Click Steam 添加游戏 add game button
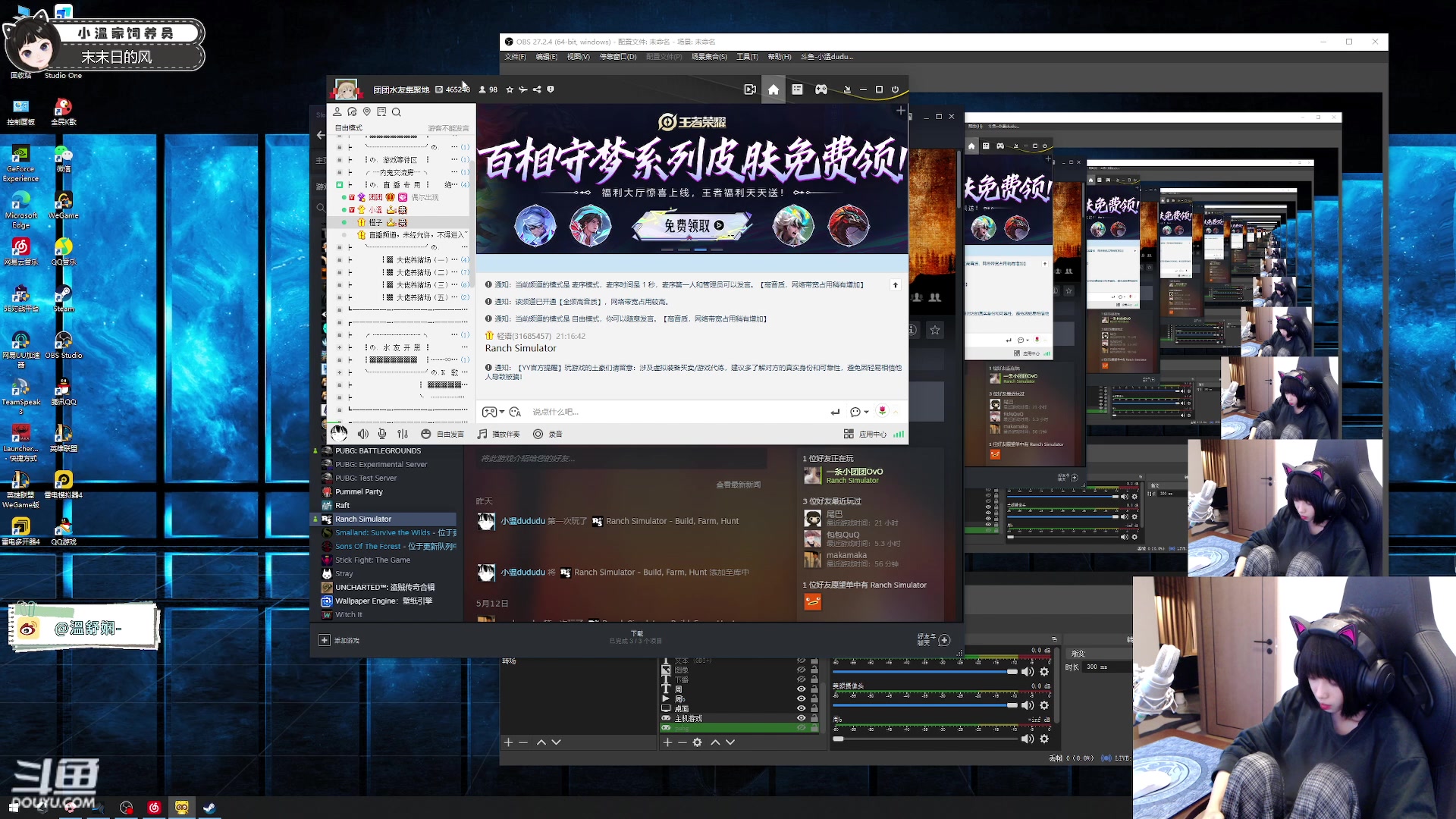The width and height of the screenshot is (1456, 819). pyautogui.click(x=339, y=640)
